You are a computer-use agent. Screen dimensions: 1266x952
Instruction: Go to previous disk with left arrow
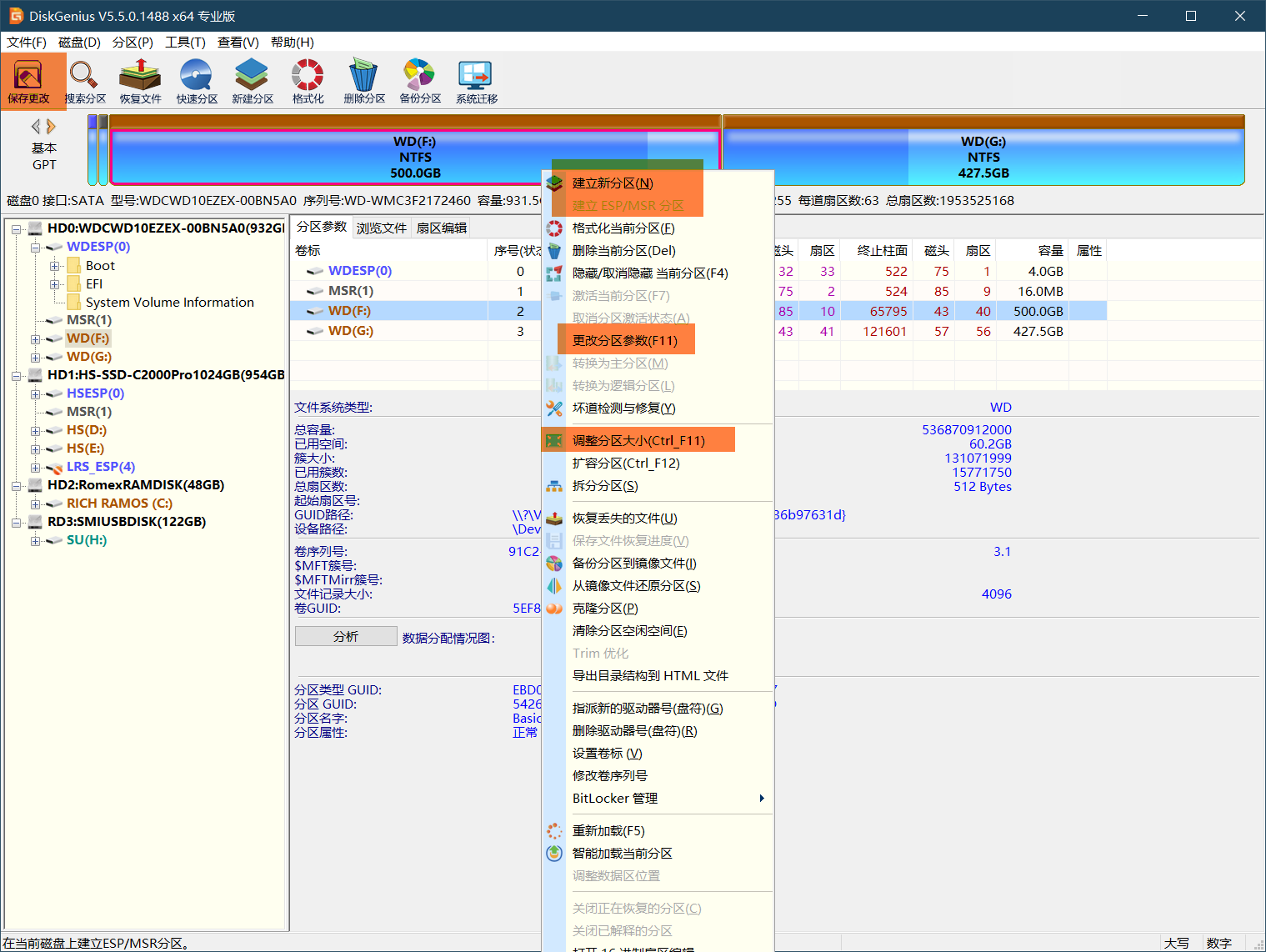click(x=36, y=127)
